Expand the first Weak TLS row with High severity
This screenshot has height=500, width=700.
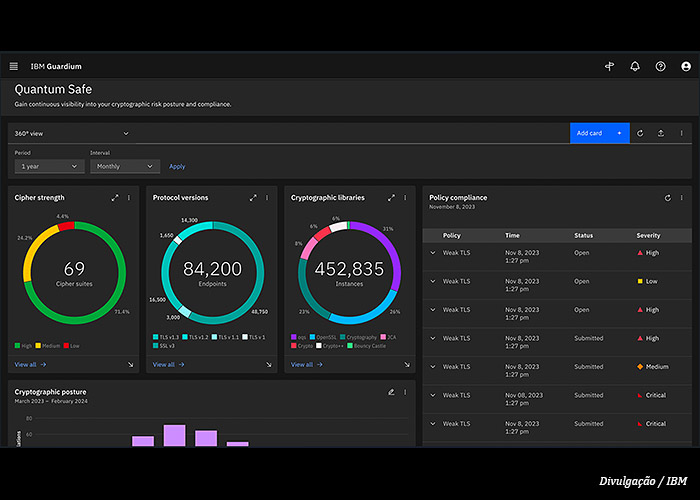coord(433,253)
